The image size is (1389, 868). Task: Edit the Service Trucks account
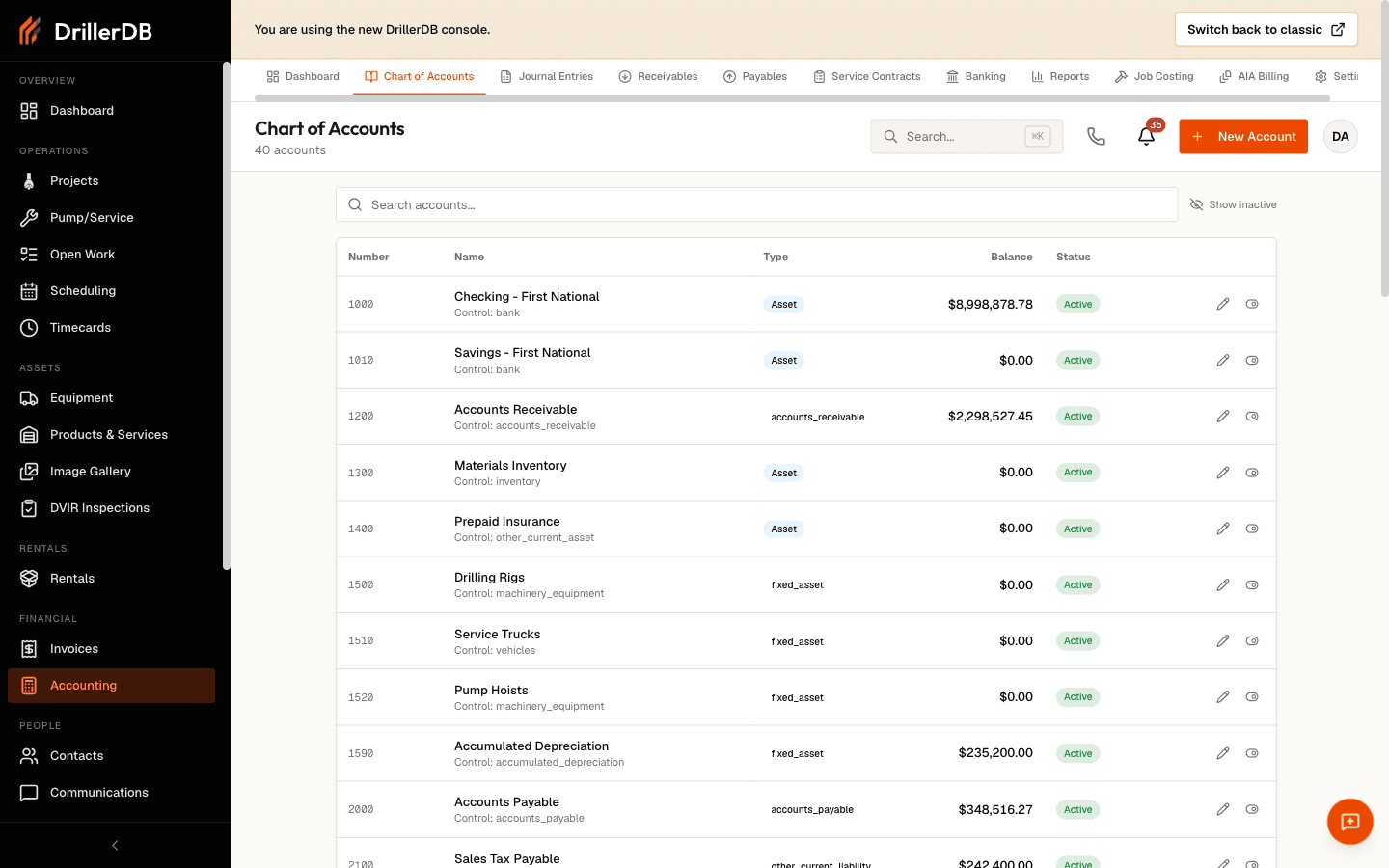click(1223, 640)
